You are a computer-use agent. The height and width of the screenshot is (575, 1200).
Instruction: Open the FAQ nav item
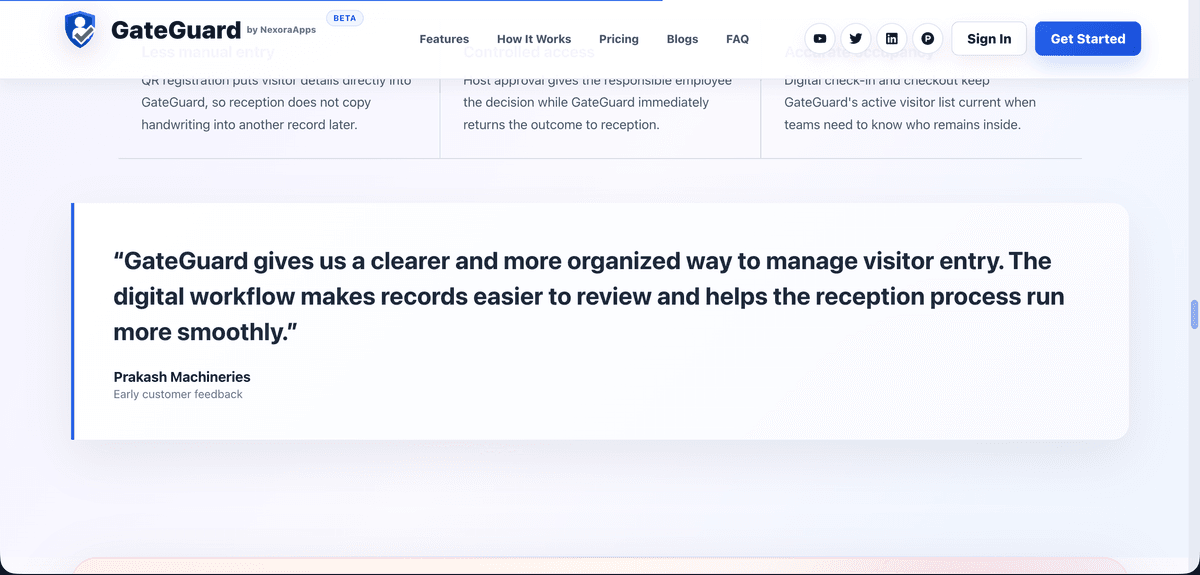coord(737,39)
